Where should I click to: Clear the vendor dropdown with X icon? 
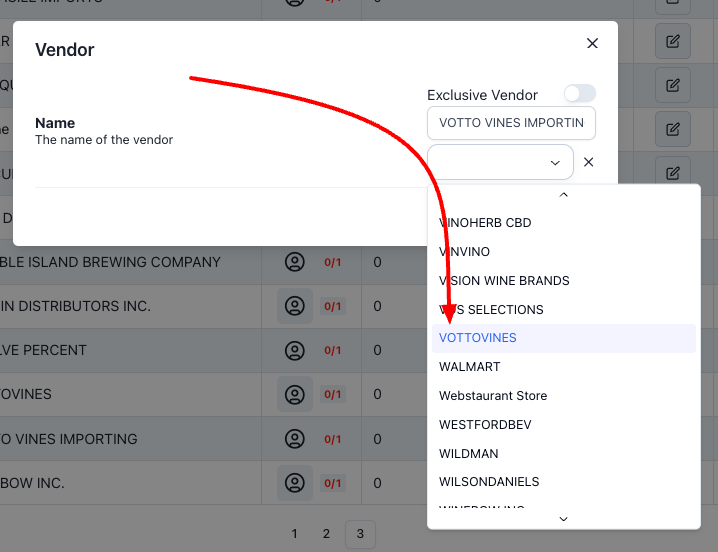tap(588, 162)
